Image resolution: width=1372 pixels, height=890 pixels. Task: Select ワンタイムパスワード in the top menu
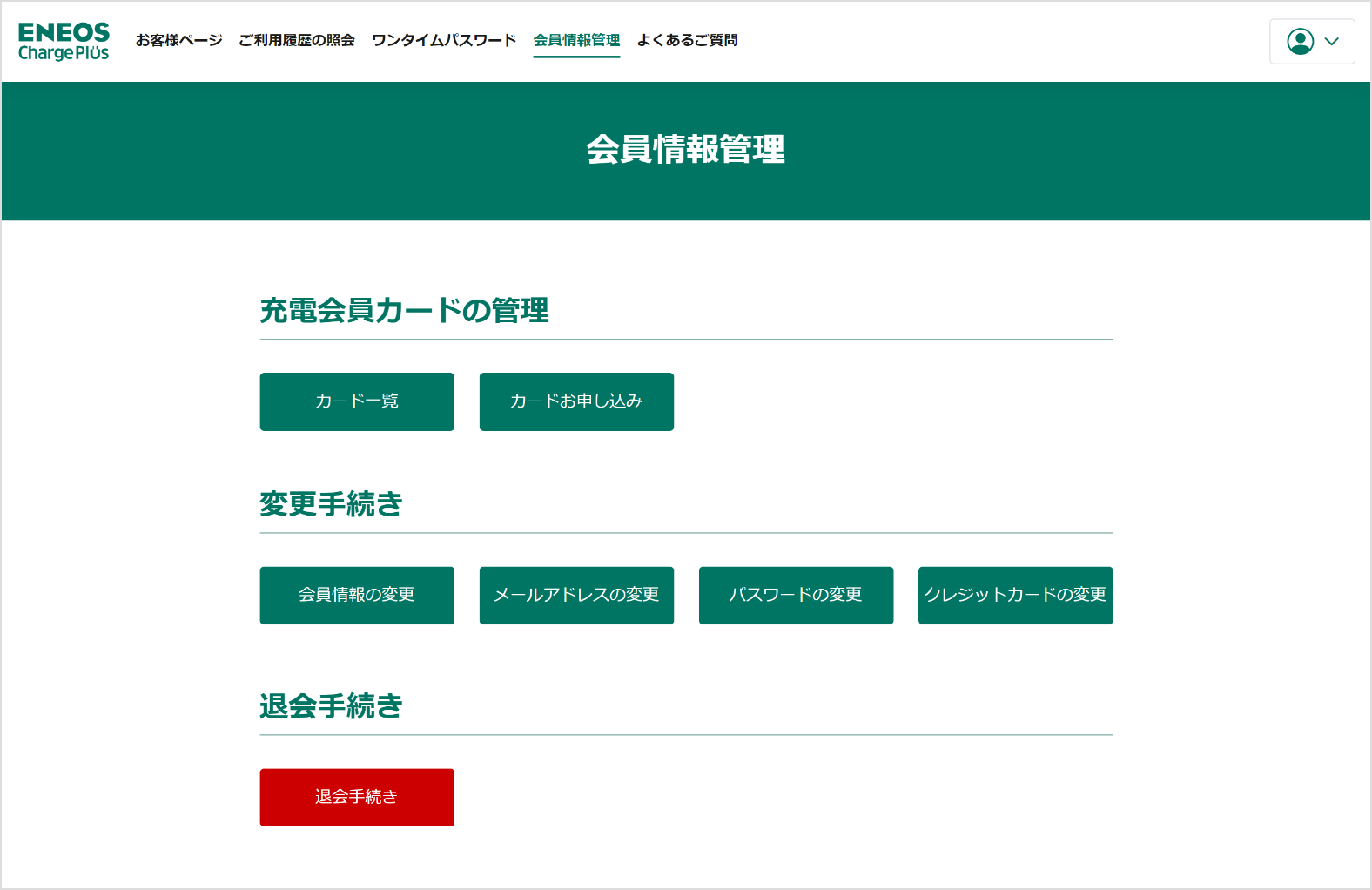(x=444, y=40)
